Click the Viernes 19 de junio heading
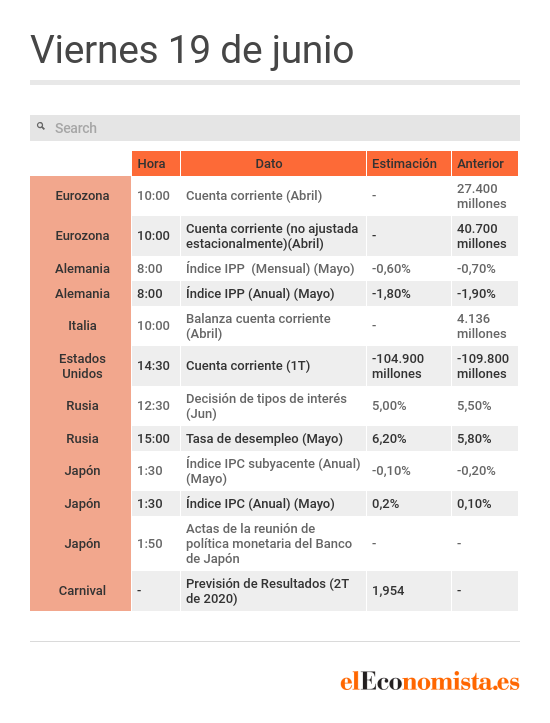Screen dimensions: 550x723 tap(192, 50)
